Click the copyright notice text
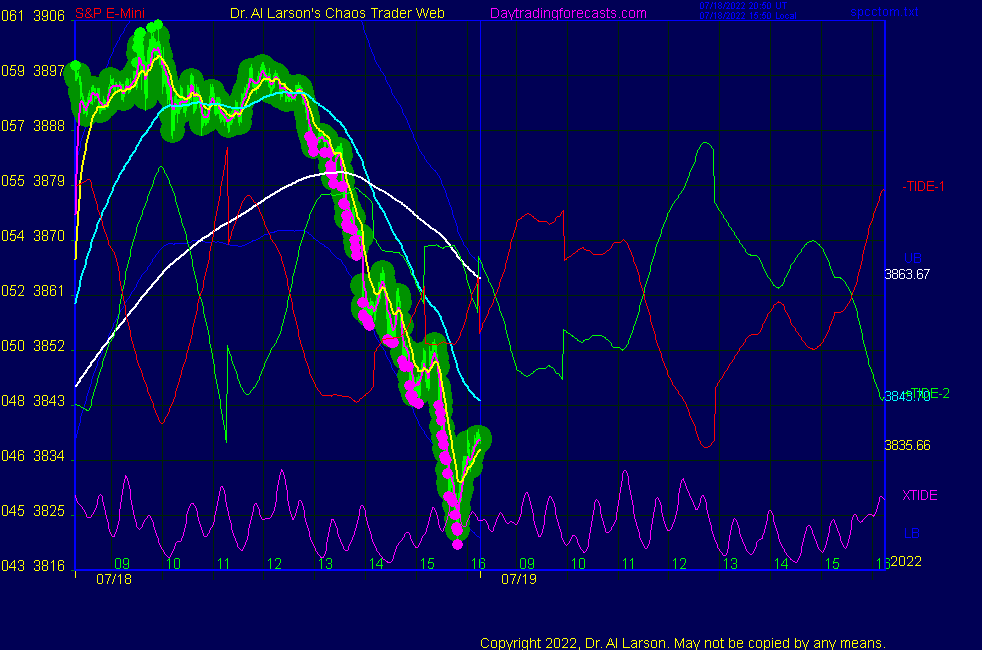This screenshot has height=650, width=982. point(683,643)
